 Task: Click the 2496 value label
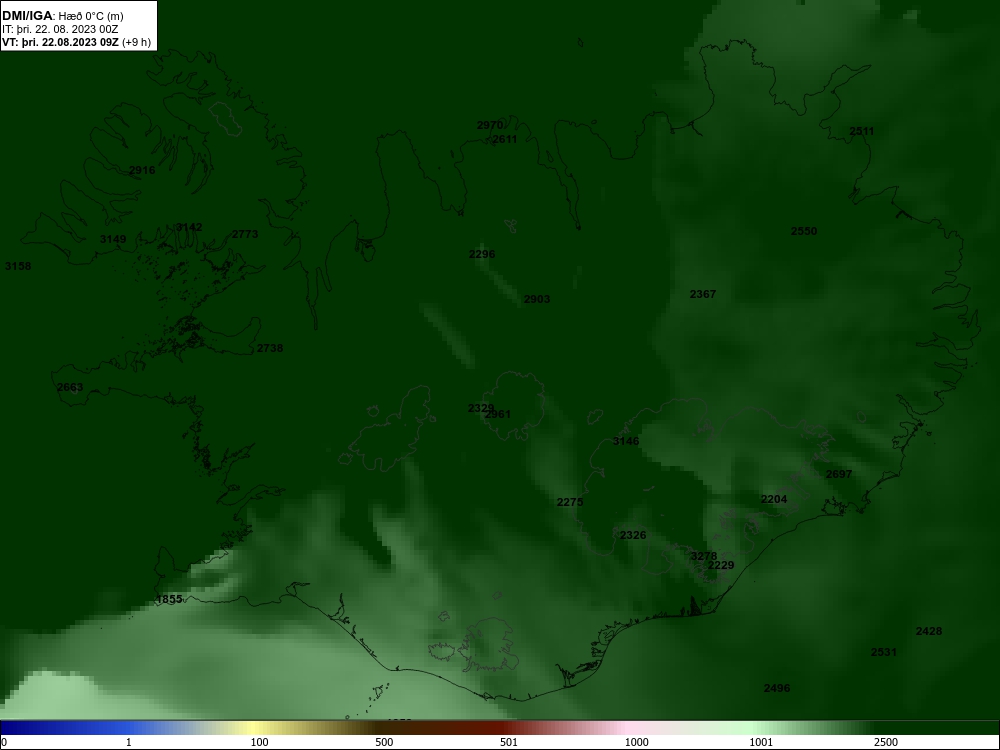point(777,688)
